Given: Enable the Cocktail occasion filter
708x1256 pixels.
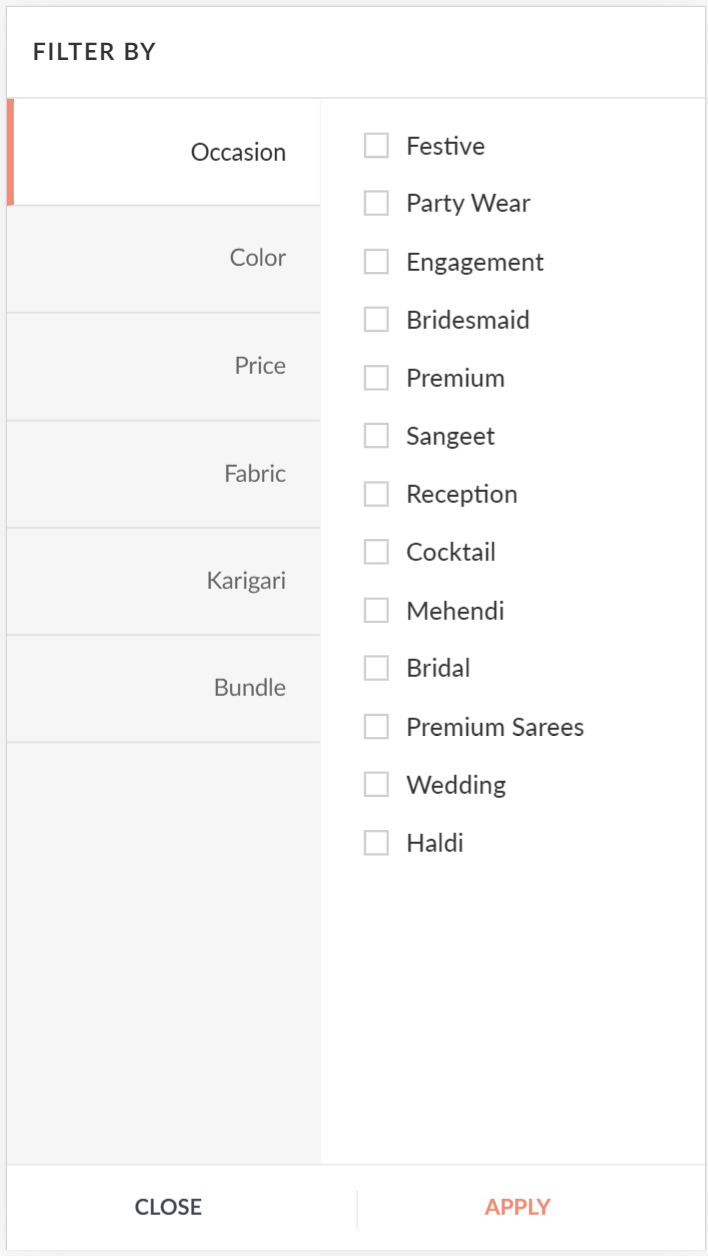Looking at the screenshot, I should tap(376, 552).
